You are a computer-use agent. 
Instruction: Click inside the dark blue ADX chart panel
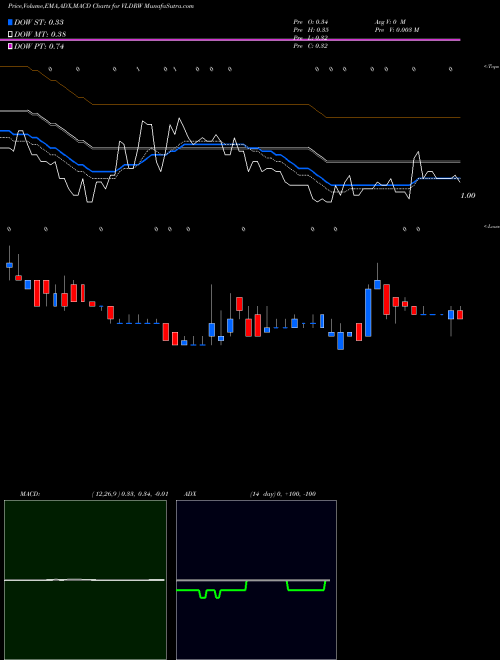(x=256, y=580)
